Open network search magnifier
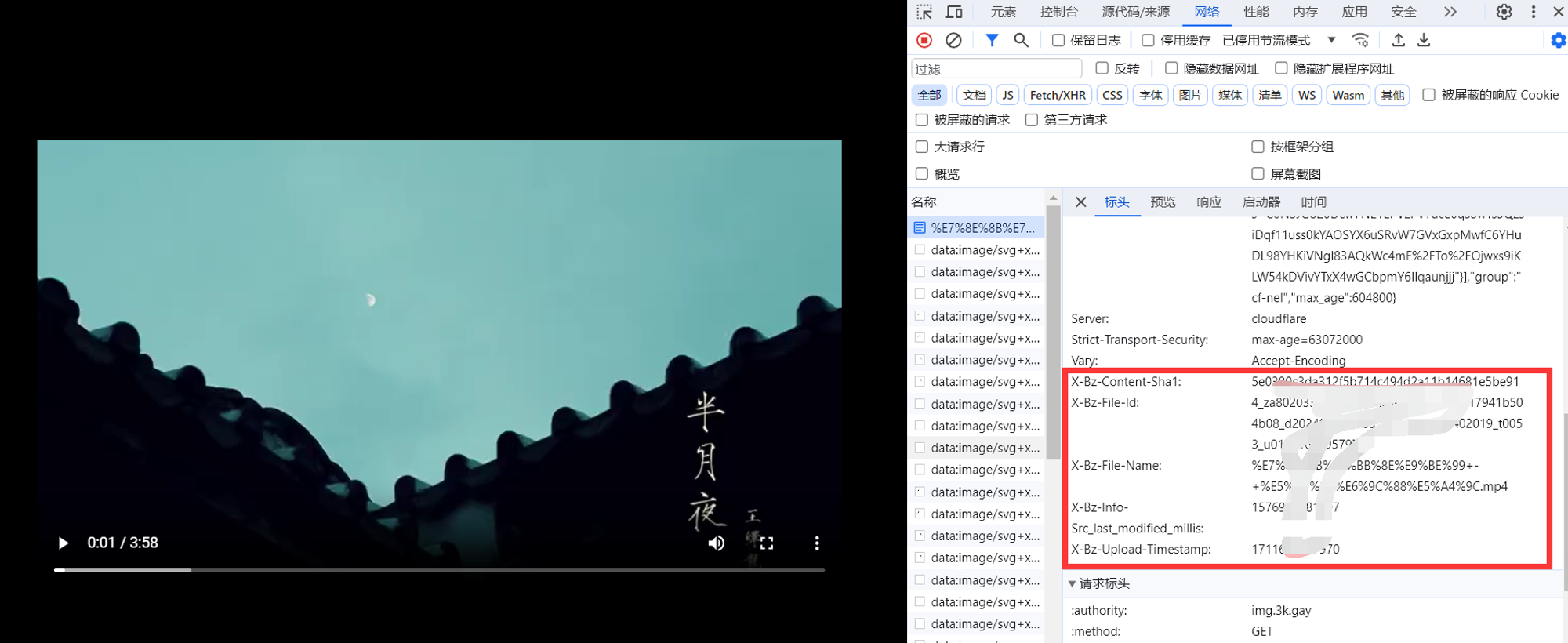 pyautogui.click(x=1021, y=40)
